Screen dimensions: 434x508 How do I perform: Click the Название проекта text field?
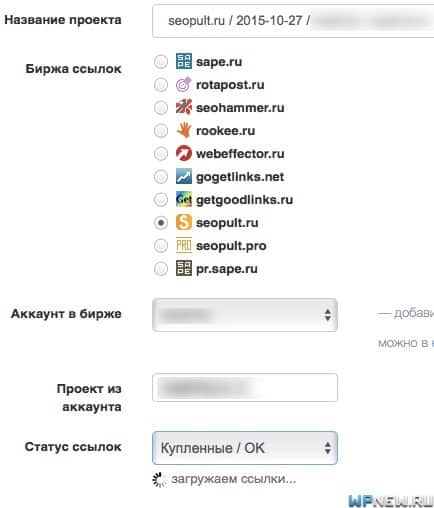[x=293, y=21]
